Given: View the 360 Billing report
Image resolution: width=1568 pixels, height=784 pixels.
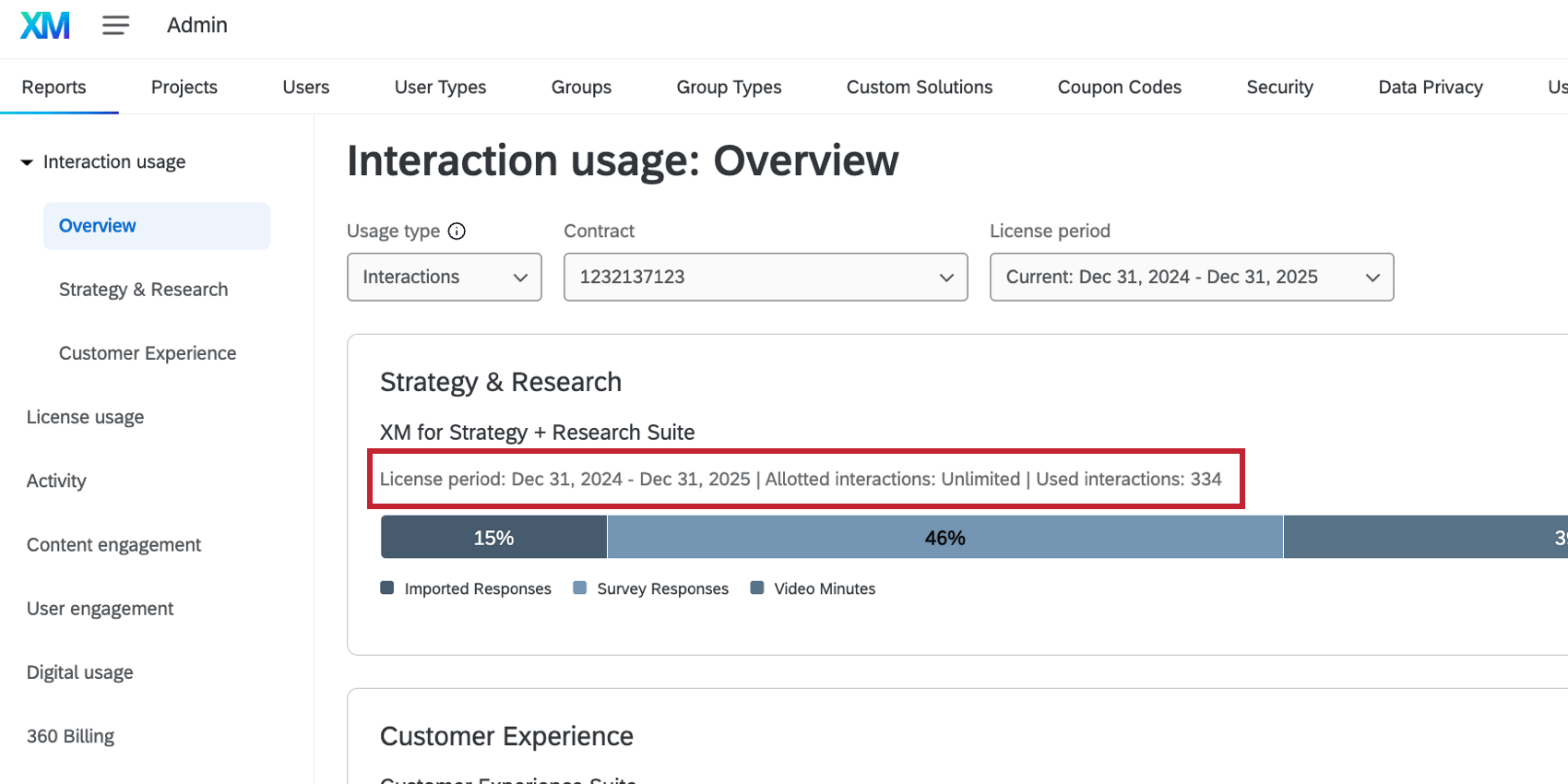Looking at the screenshot, I should pyautogui.click(x=70, y=736).
